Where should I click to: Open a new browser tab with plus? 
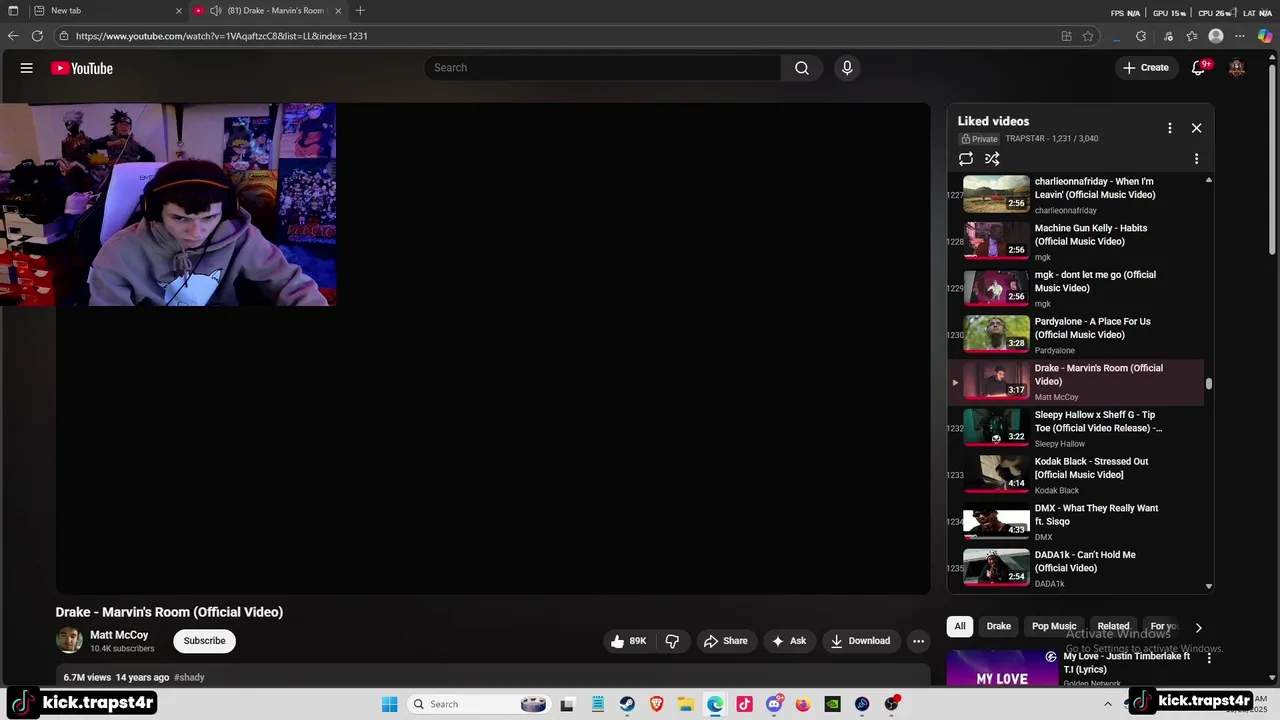click(360, 11)
